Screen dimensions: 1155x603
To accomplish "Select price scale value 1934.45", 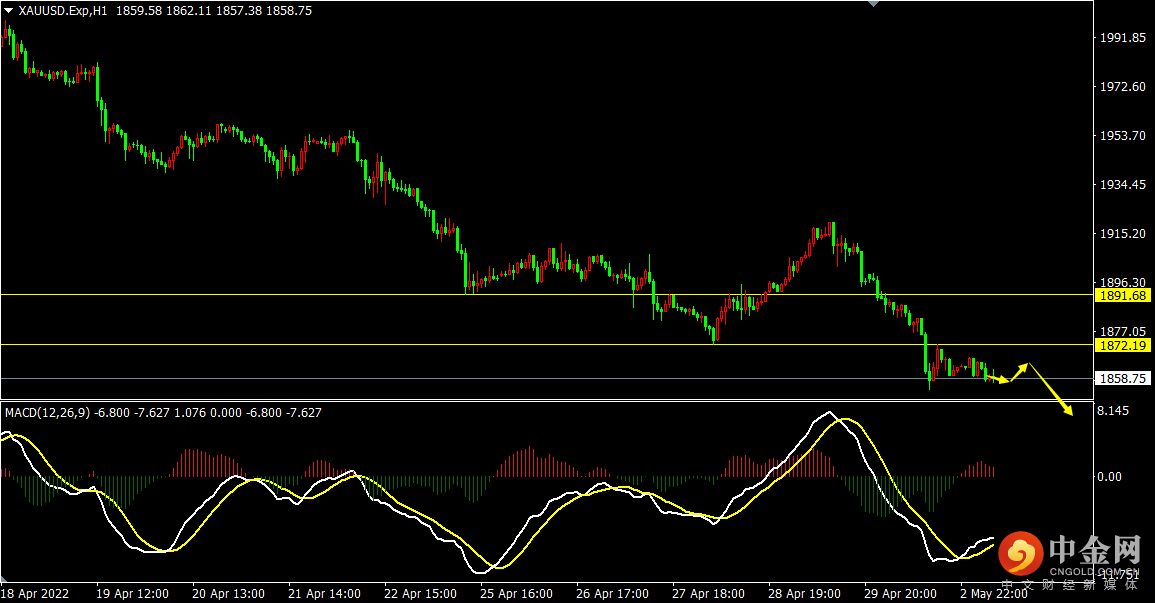I will pos(1123,185).
